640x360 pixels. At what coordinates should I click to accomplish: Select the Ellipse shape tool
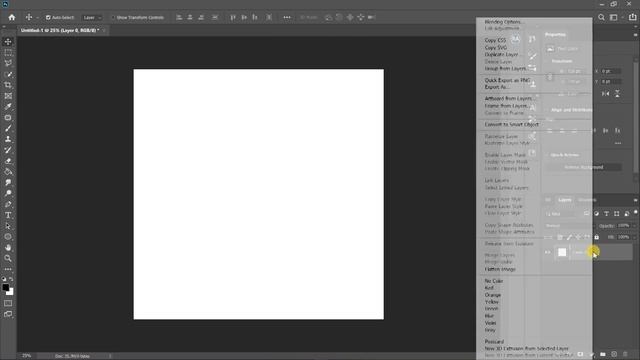[8, 237]
